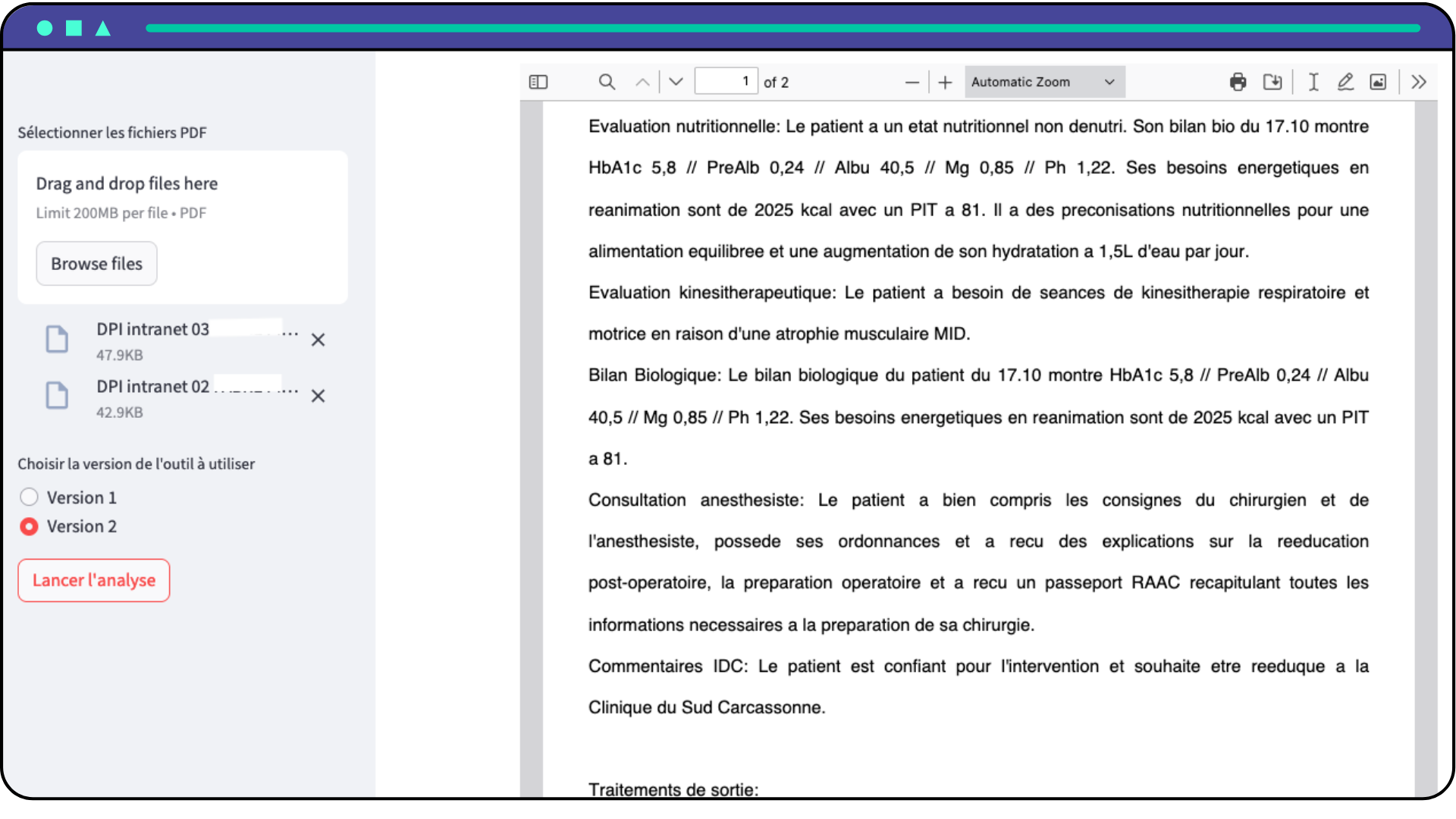Click the next page navigation arrow
1456x819 pixels.
(x=676, y=81)
